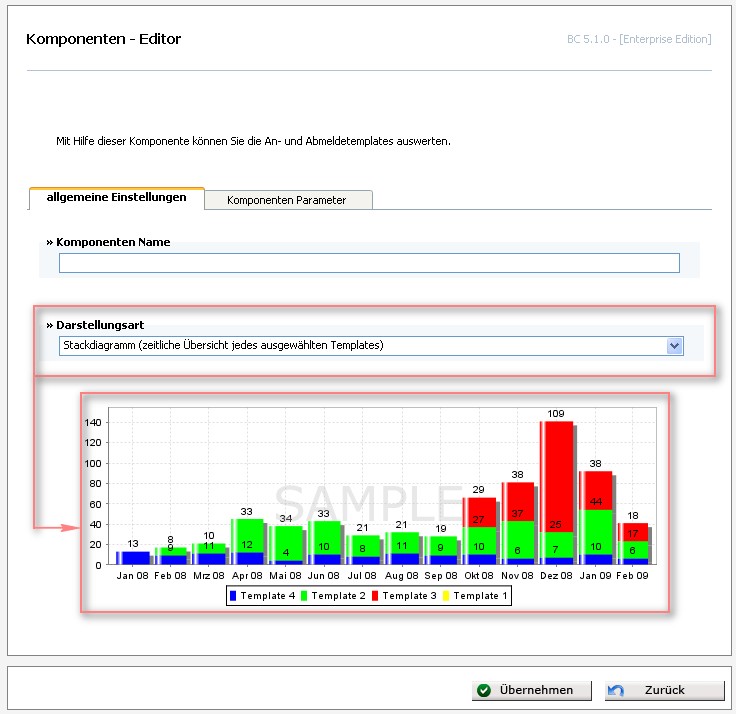The width and height of the screenshot is (736, 714).
Task: Click the Apr 08 axis label
Action: 247,576
